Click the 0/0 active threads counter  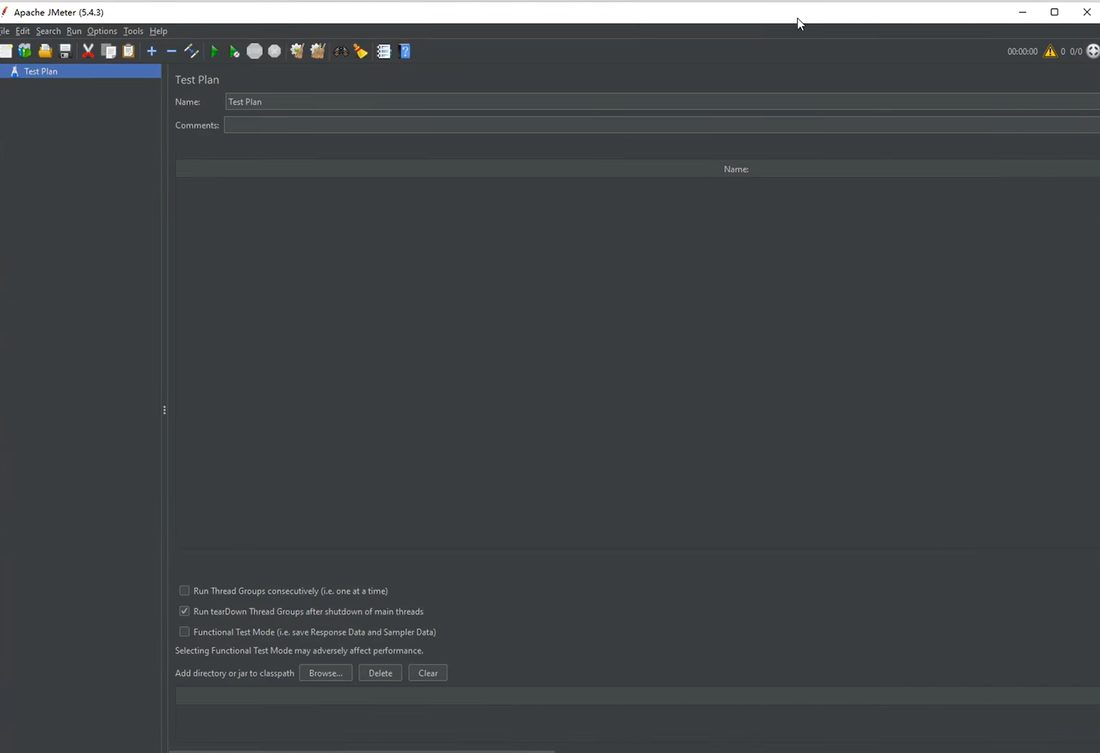[1075, 51]
